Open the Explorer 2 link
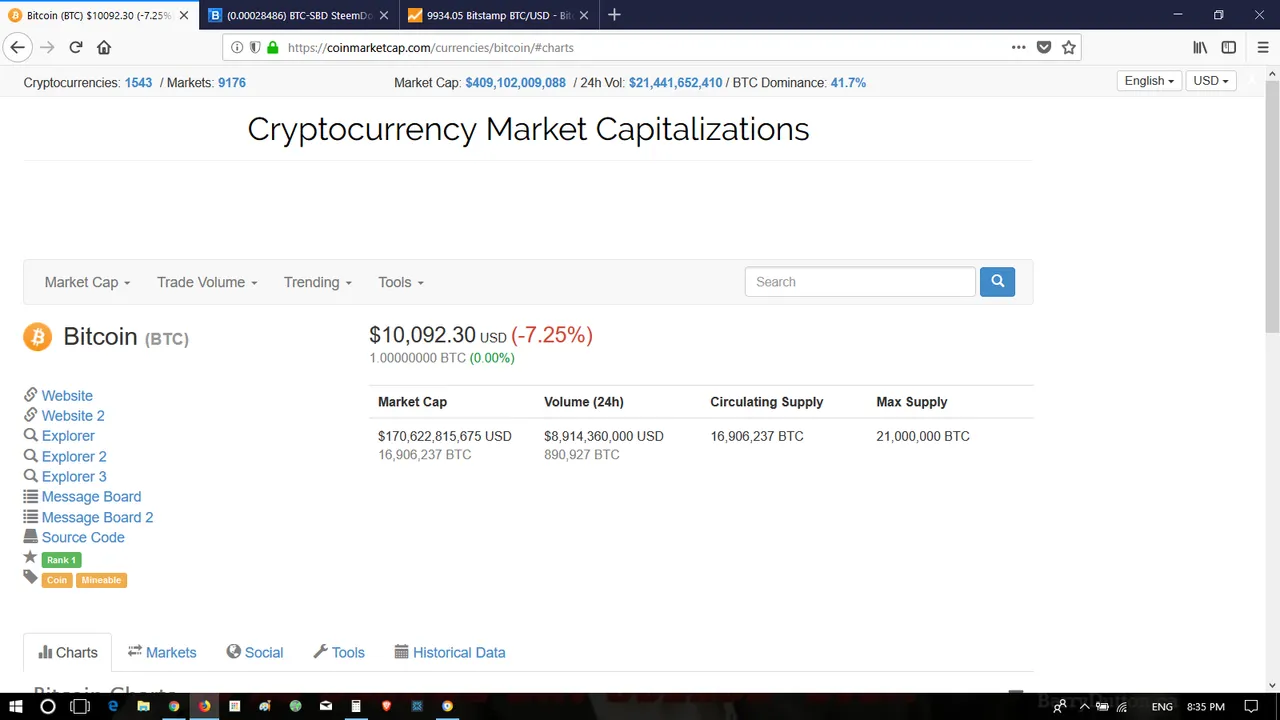 (74, 456)
